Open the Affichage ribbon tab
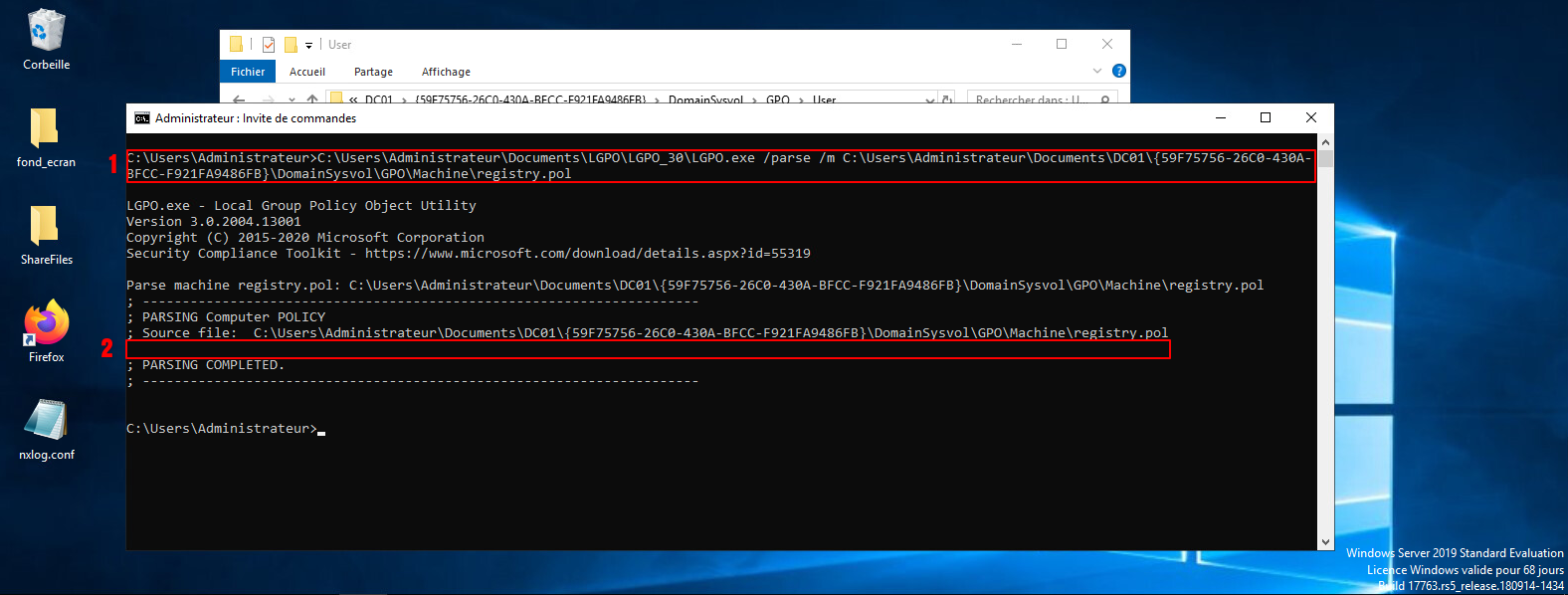This screenshot has height=595, width=1568. (446, 72)
